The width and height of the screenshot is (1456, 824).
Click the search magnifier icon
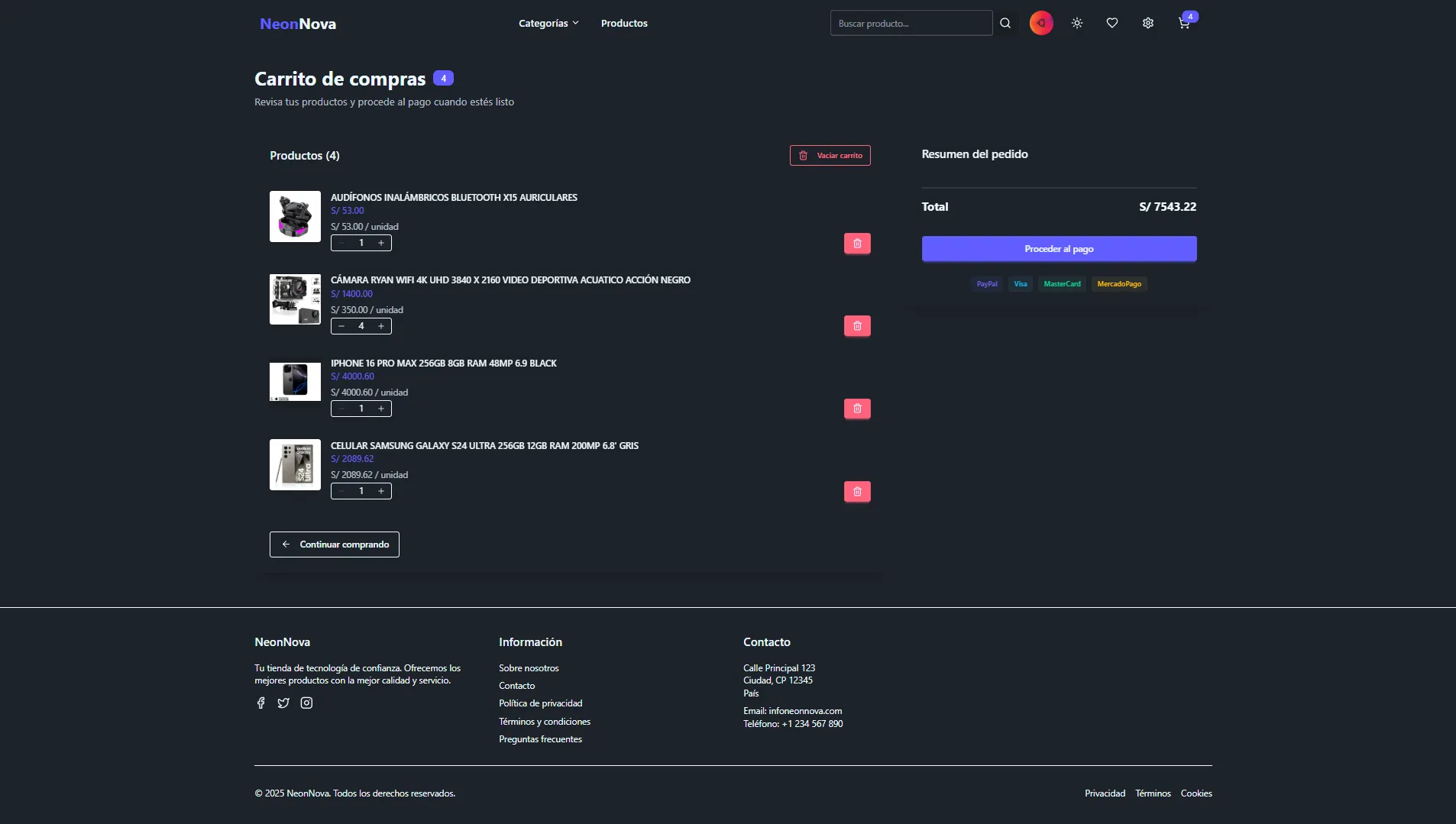(1005, 23)
